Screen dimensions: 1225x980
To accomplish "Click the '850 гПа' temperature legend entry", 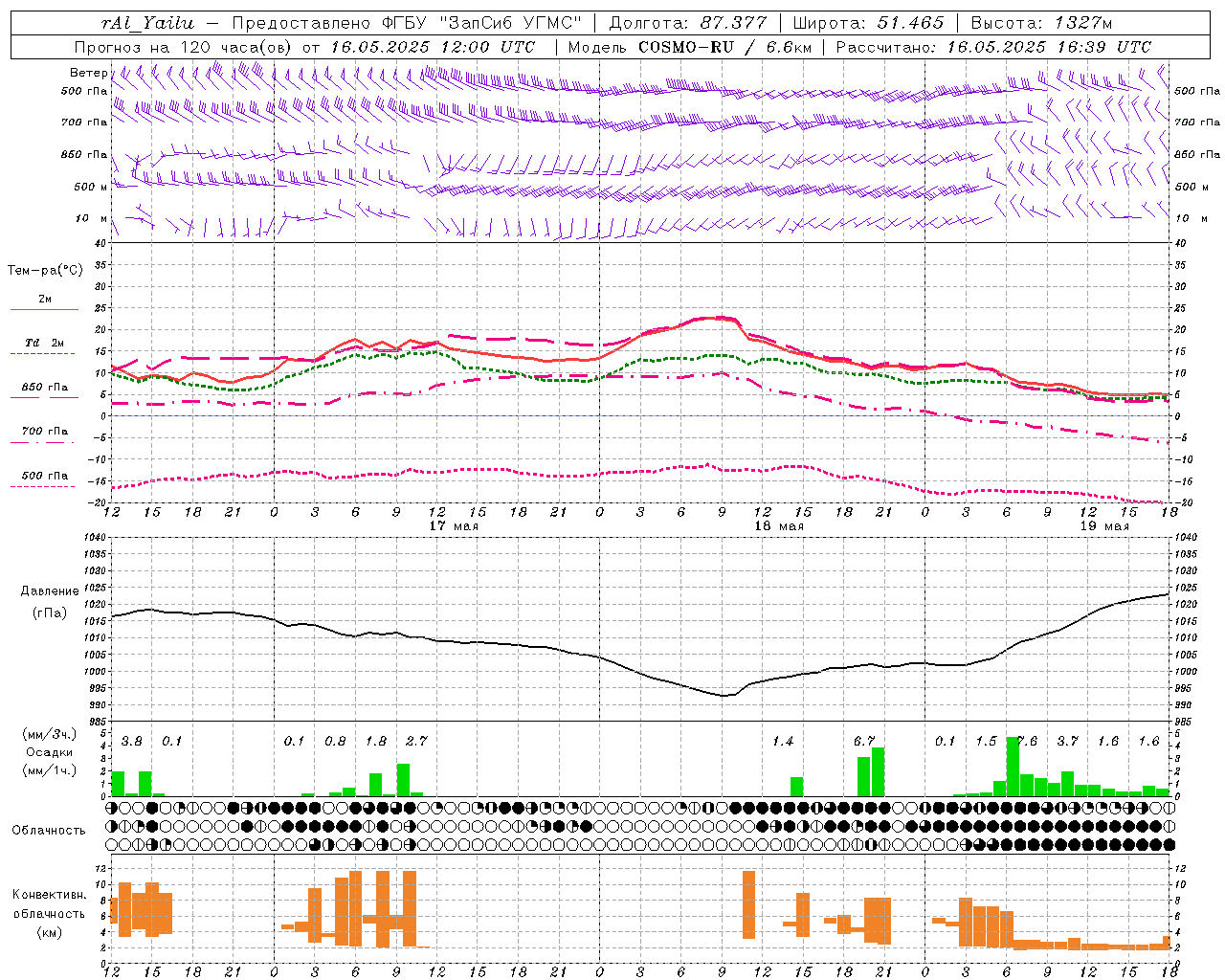I will (x=44, y=388).
